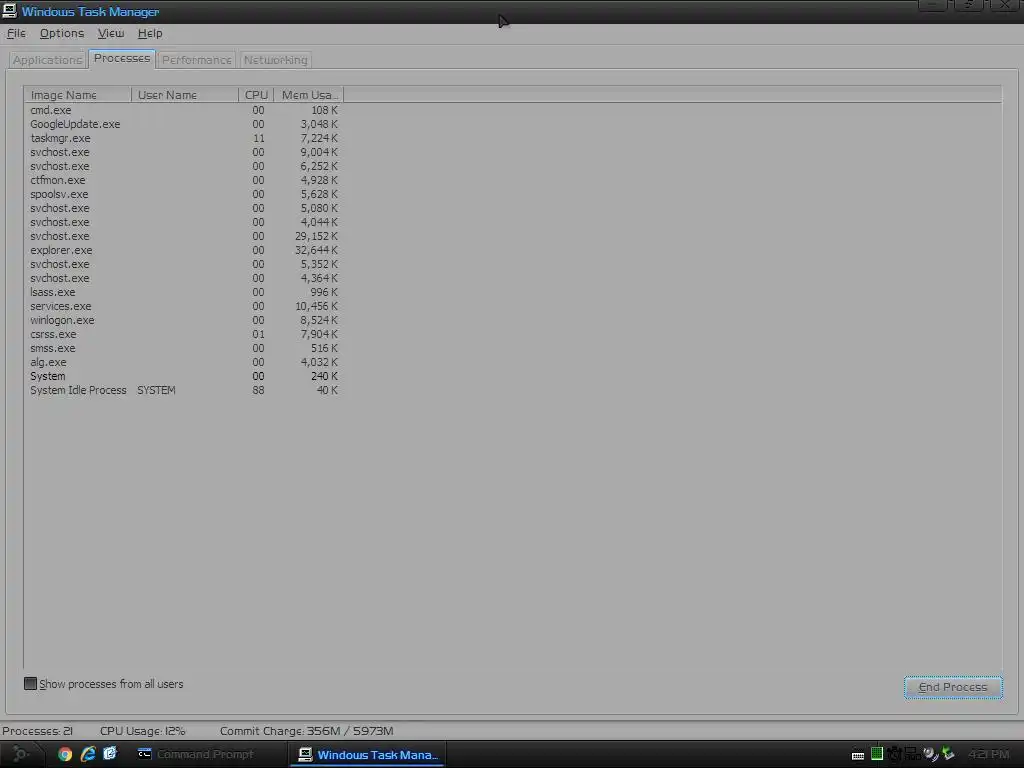Select the ctfmon.exe process

(x=184, y=180)
